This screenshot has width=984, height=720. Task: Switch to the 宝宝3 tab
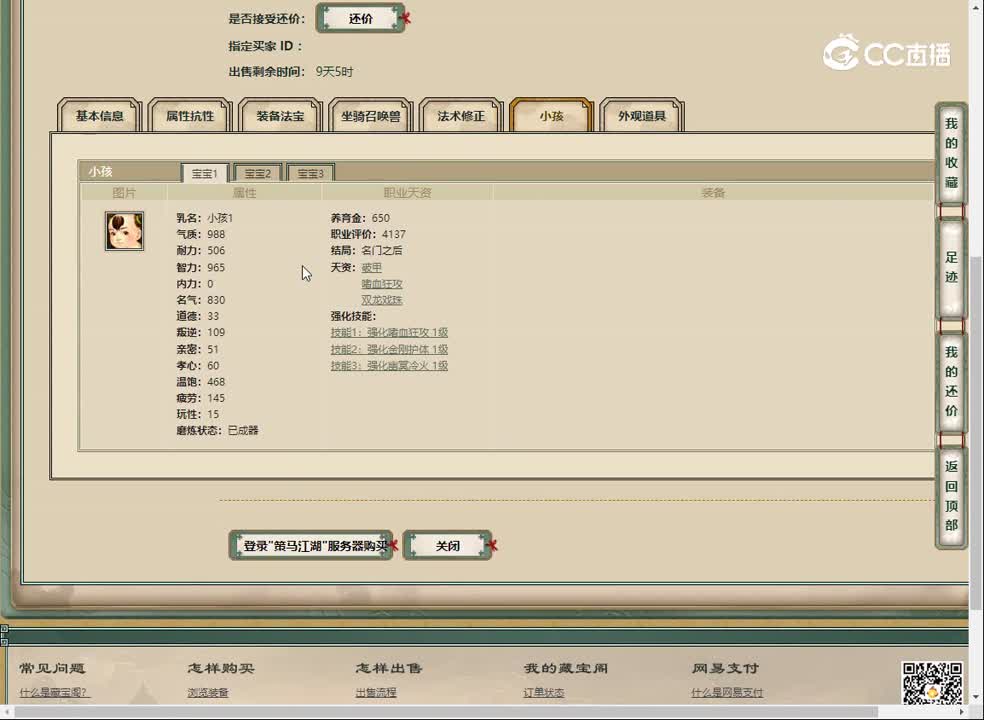click(x=310, y=172)
